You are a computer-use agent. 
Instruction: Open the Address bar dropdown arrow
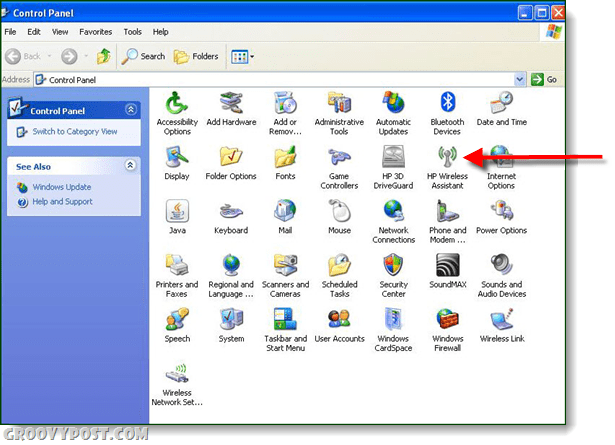click(520, 80)
